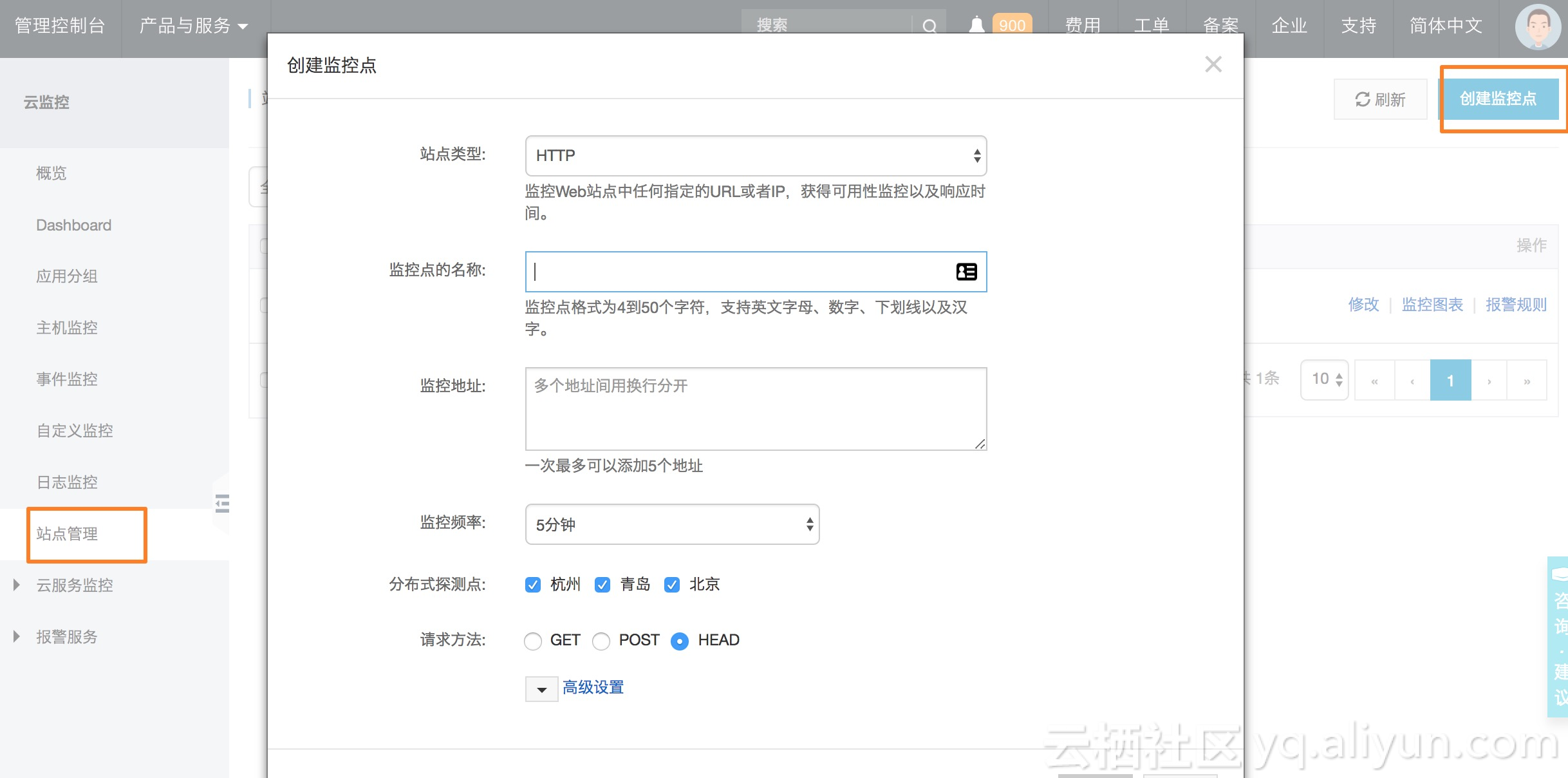Close the 创建监控点 dialog
1568x778 pixels.
coord(1213,64)
